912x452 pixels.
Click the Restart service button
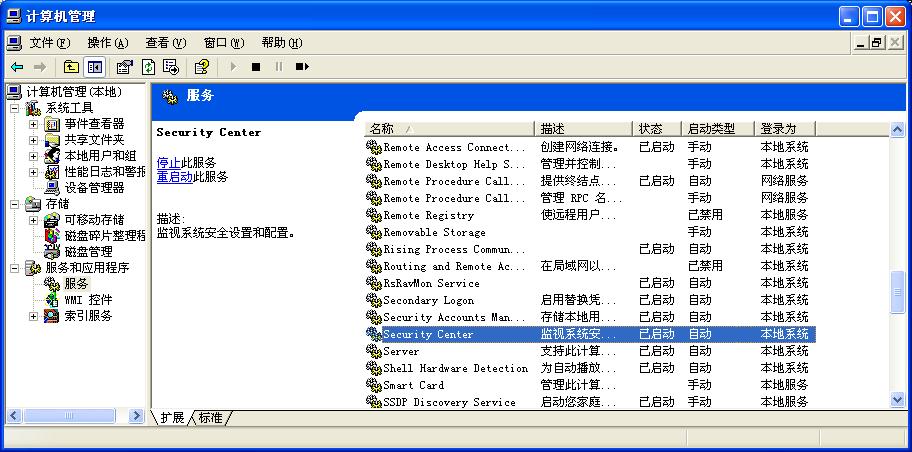point(302,67)
